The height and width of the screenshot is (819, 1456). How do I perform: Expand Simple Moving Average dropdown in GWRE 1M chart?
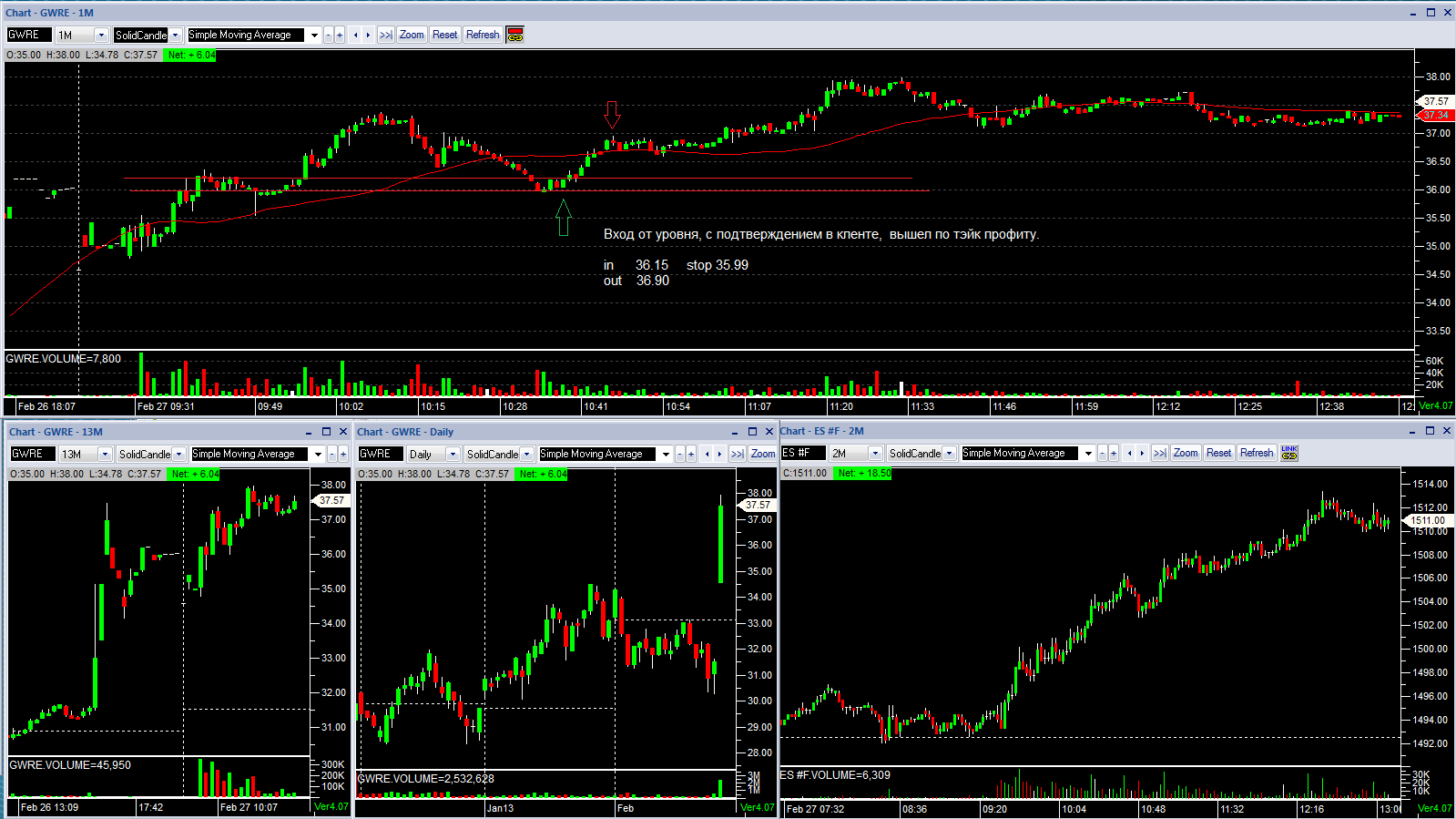coord(314,35)
